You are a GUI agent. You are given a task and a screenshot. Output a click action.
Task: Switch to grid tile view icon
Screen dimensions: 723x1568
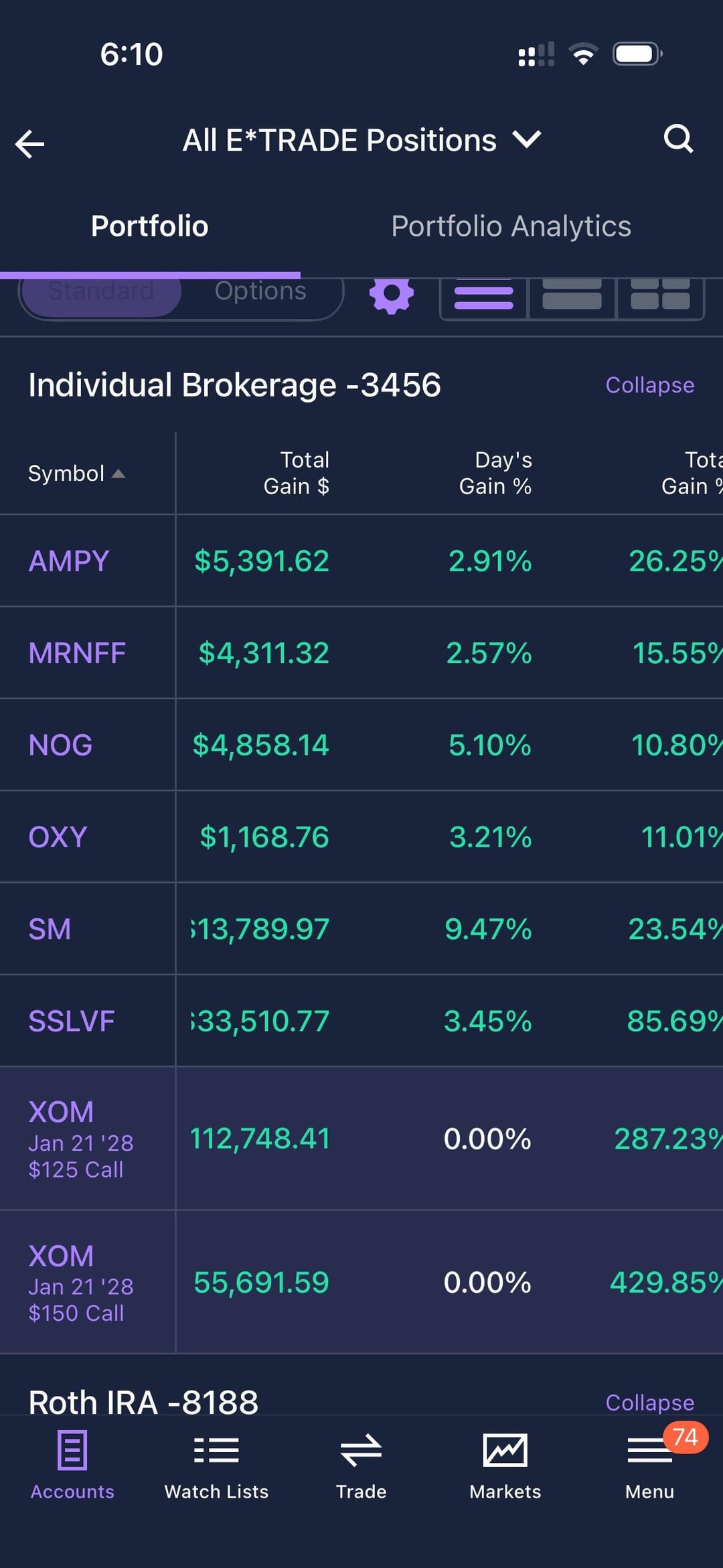tap(660, 297)
